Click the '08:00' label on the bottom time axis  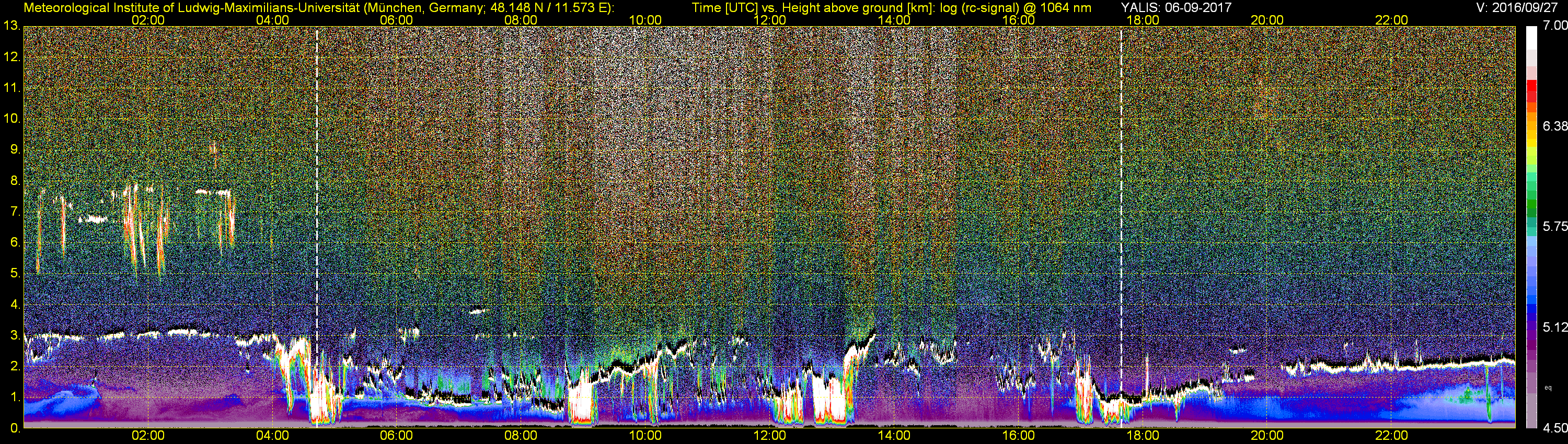[x=521, y=436]
